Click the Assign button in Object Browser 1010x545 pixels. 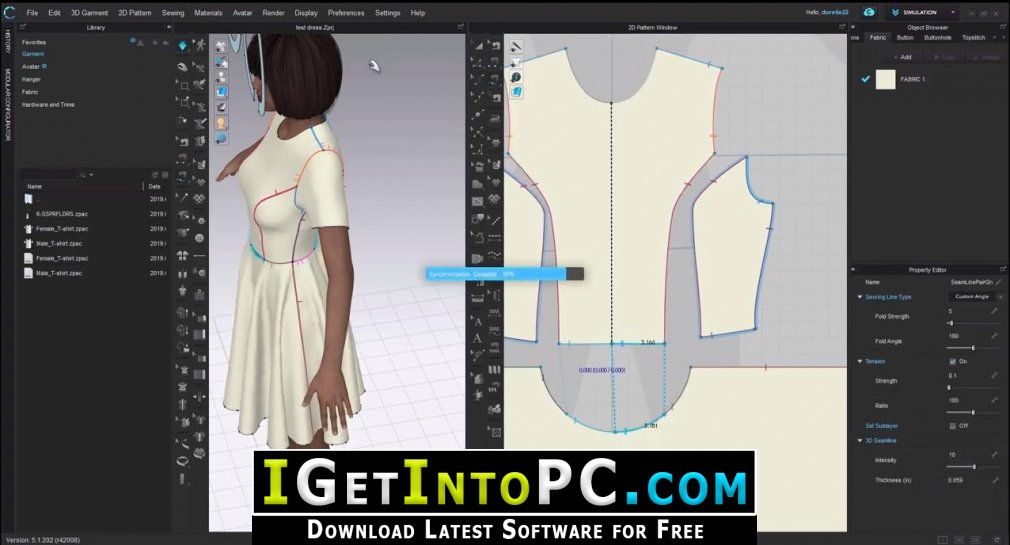(x=987, y=57)
